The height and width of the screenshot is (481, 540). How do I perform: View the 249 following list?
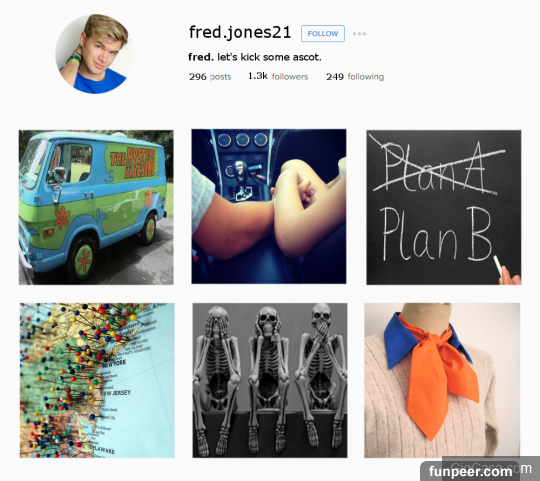click(x=355, y=76)
